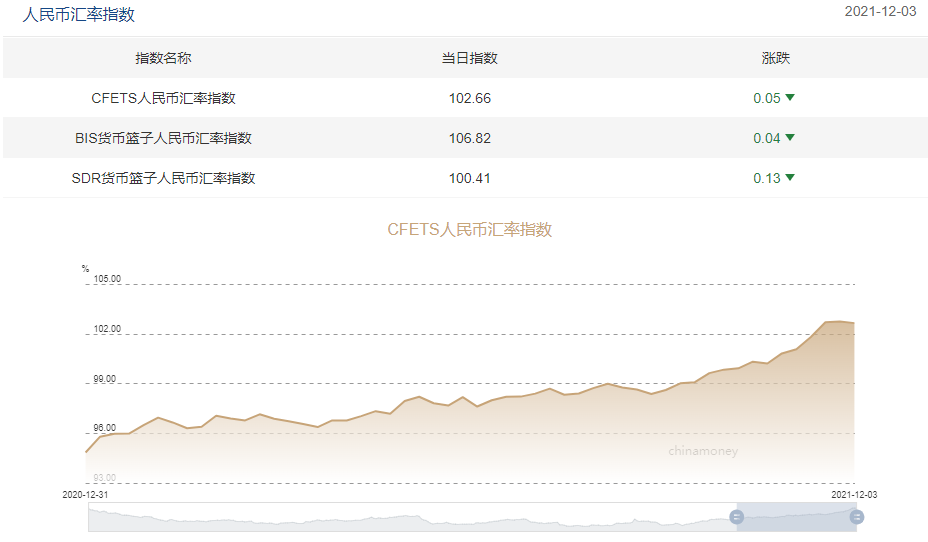
Task: Click the 指数名称 column header
Action: (163, 58)
